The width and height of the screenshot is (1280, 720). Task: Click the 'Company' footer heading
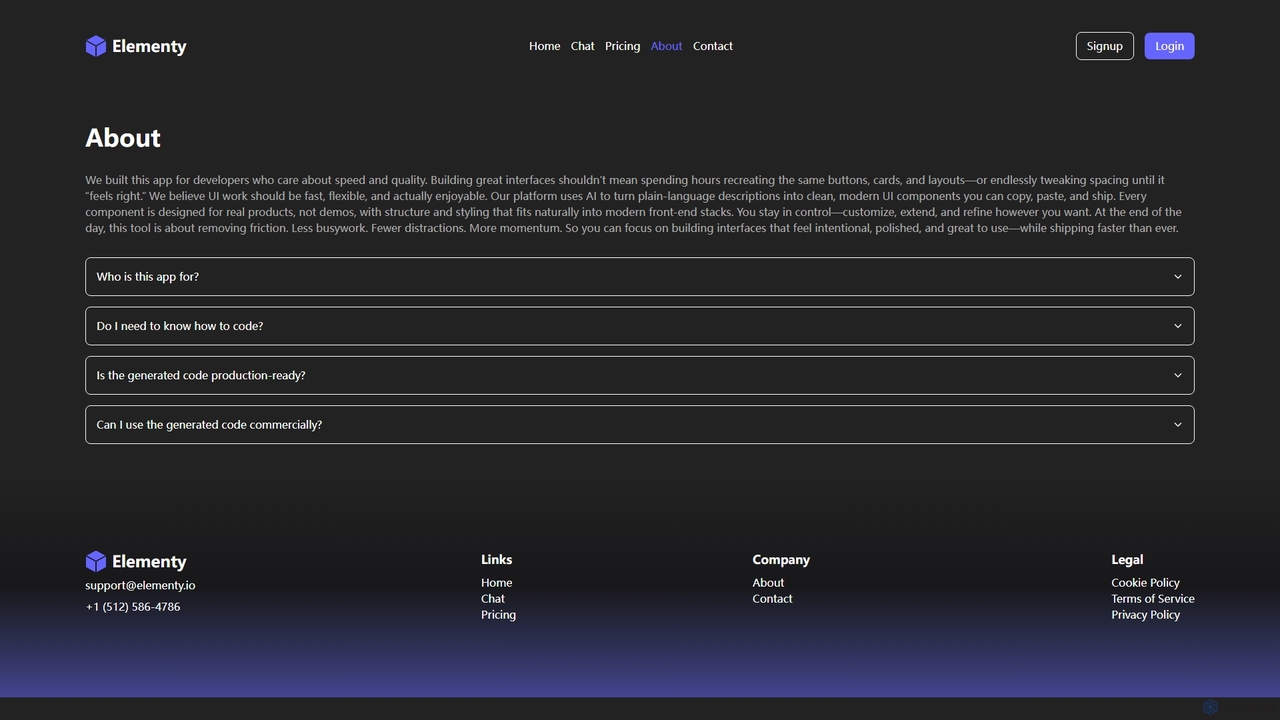tap(781, 560)
